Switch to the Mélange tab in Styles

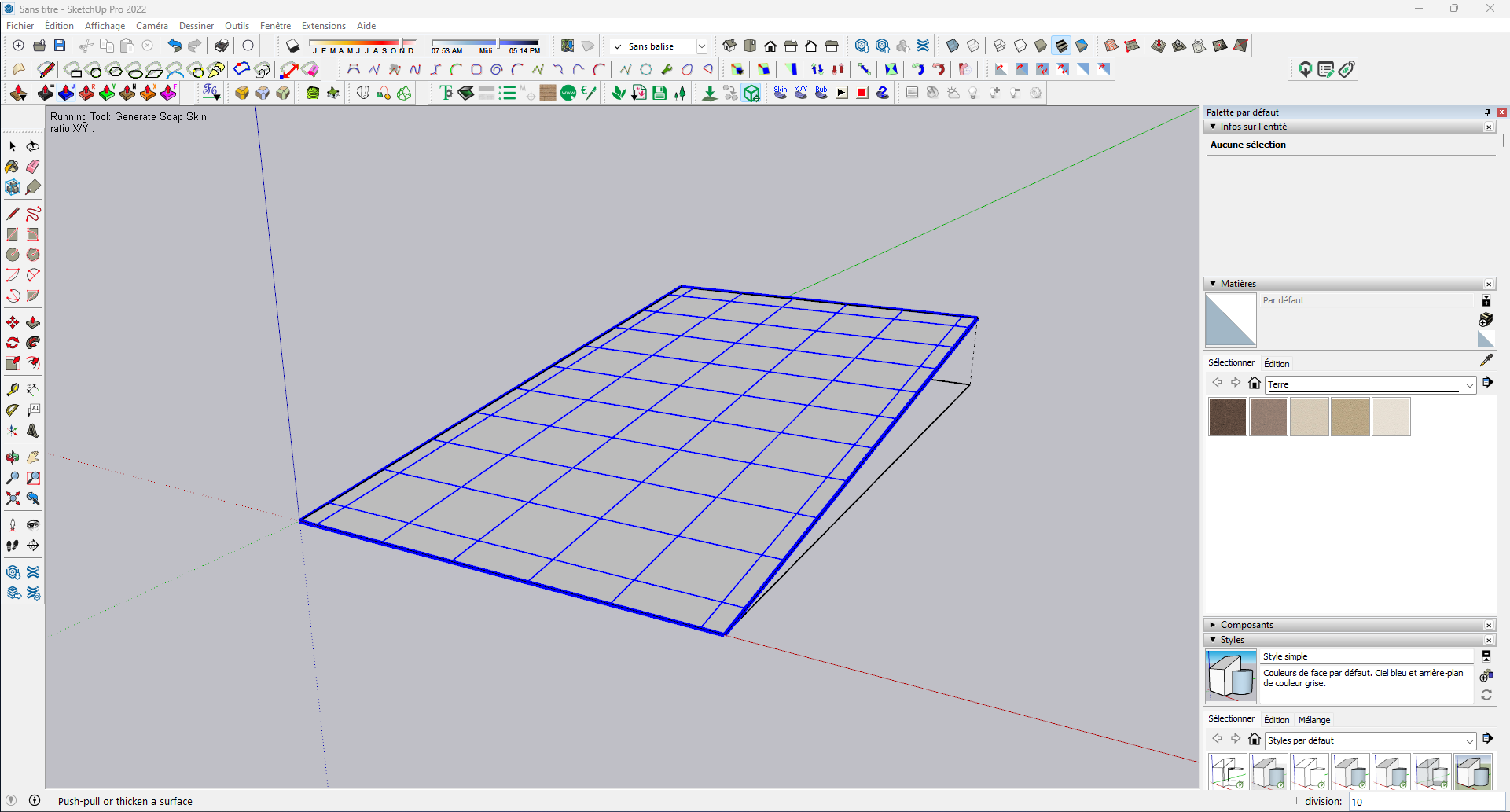(1313, 720)
